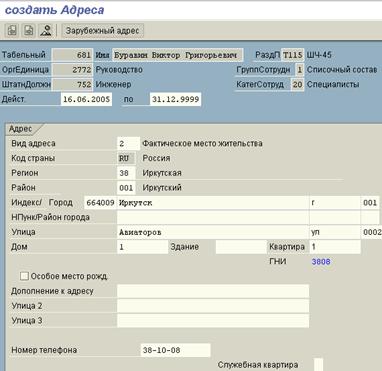Click the first document icon in toolbar
The width and height of the screenshot is (382, 371).
(x=12, y=31)
